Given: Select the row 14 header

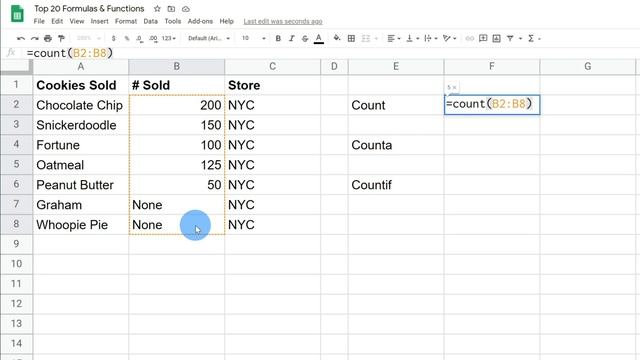Looking at the screenshot, I should pyautogui.click(x=16, y=344).
